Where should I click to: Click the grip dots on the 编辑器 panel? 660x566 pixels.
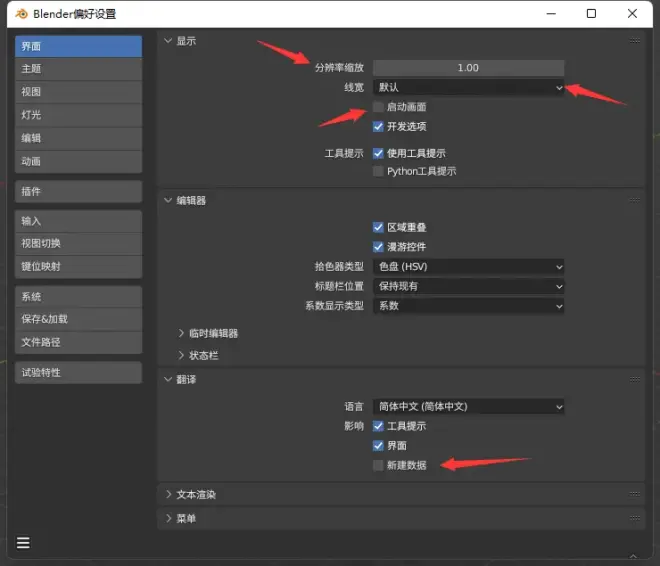(x=635, y=200)
